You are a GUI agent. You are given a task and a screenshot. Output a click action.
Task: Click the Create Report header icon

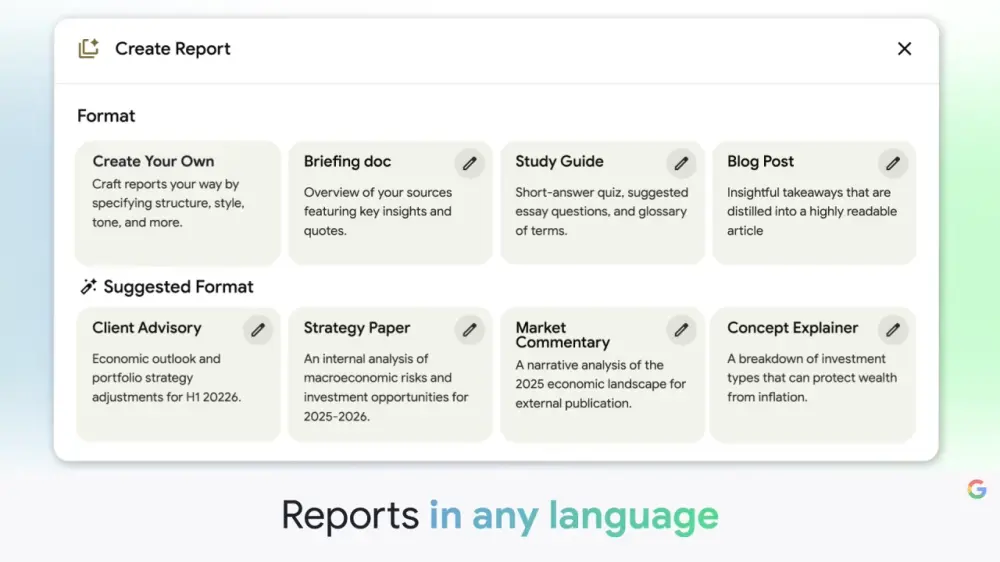(89, 48)
